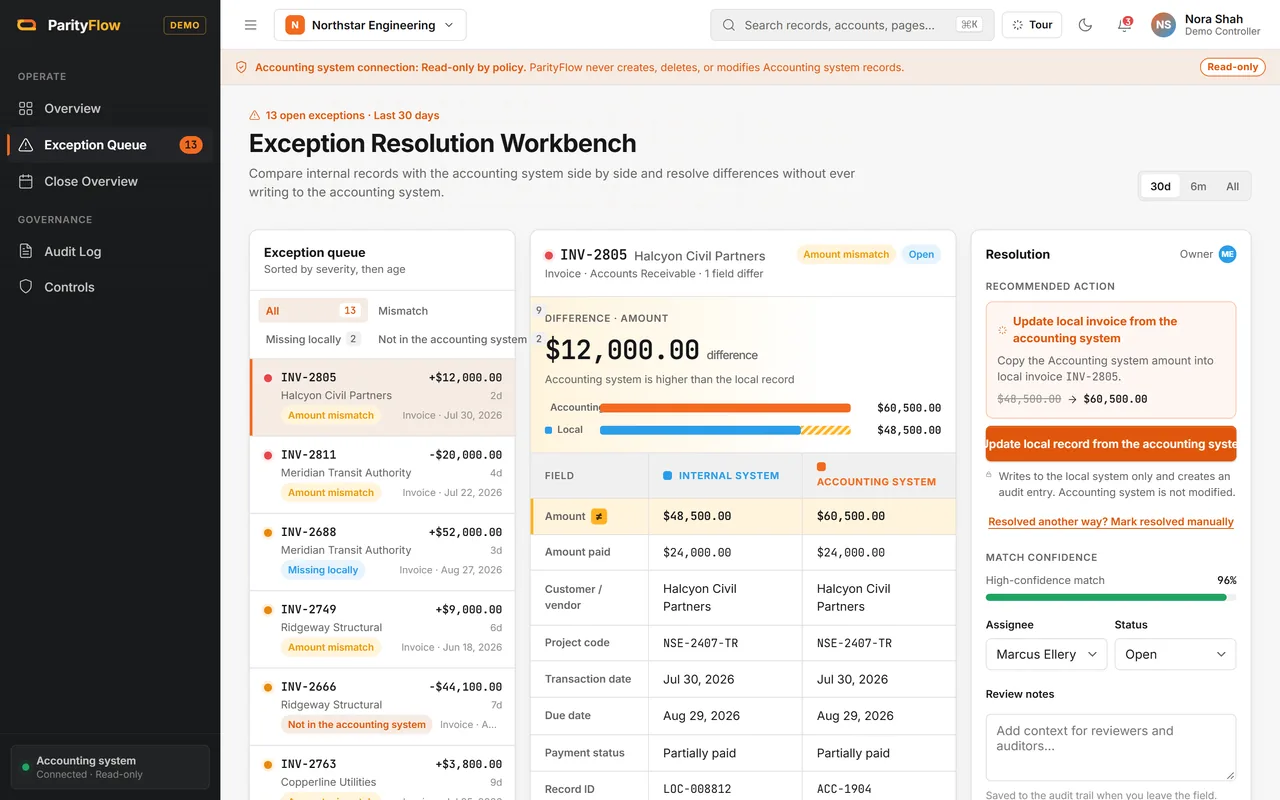Filter queue by Mismatch tab
Screen dimensions: 1280x800
pyautogui.click(x=403, y=311)
